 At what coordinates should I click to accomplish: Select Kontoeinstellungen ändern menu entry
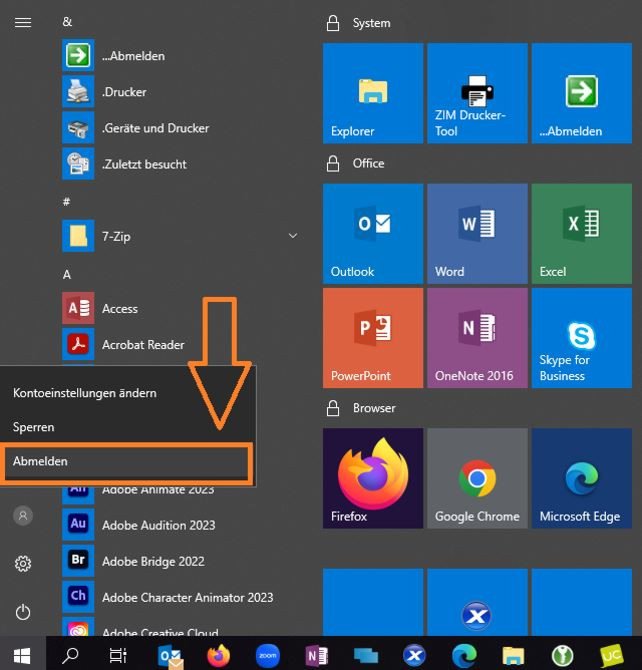coord(127,393)
